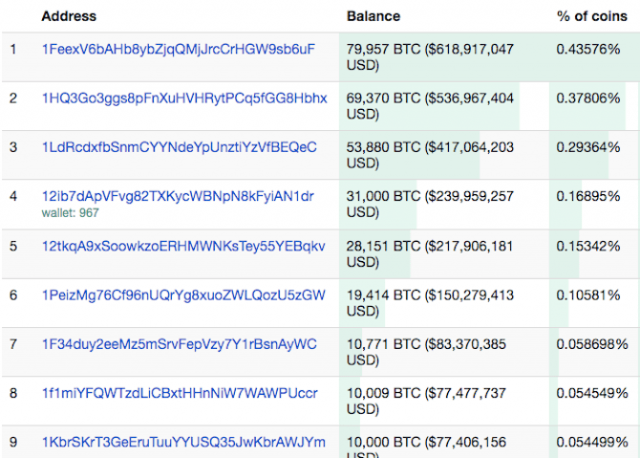Open address 1F34duy2eeMz5mSrvFepVzy7Y1rBsnAyWC
Screen dimensions: 640x458
179,344
